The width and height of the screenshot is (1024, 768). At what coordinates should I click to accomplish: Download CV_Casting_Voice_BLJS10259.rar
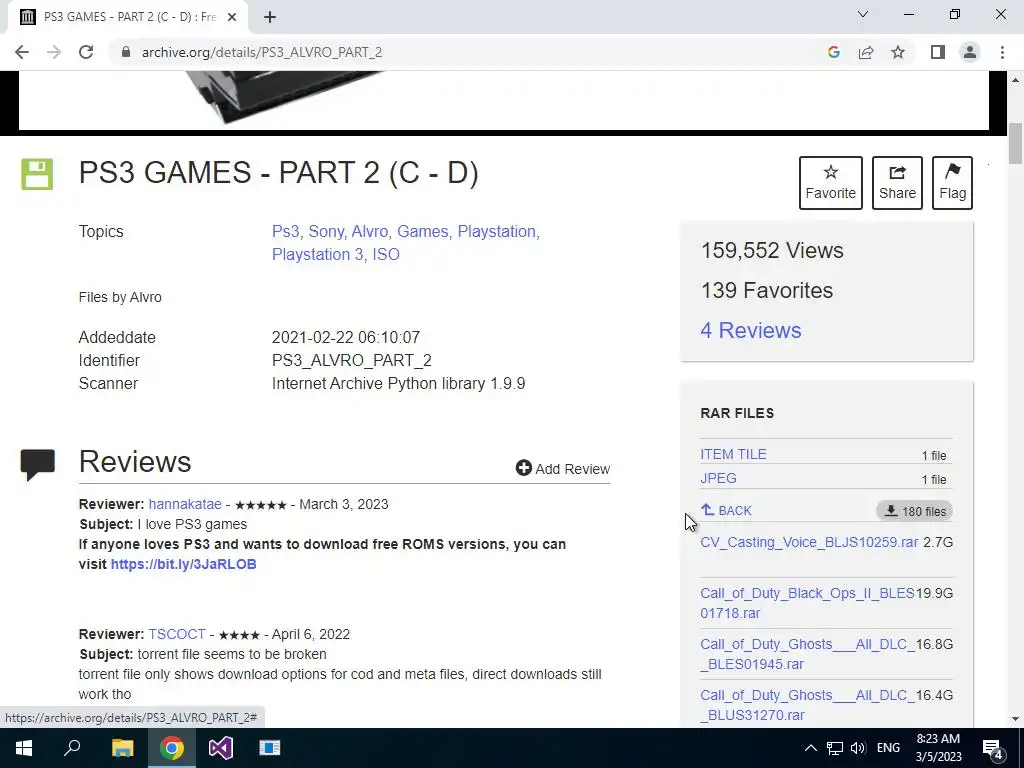click(x=809, y=542)
